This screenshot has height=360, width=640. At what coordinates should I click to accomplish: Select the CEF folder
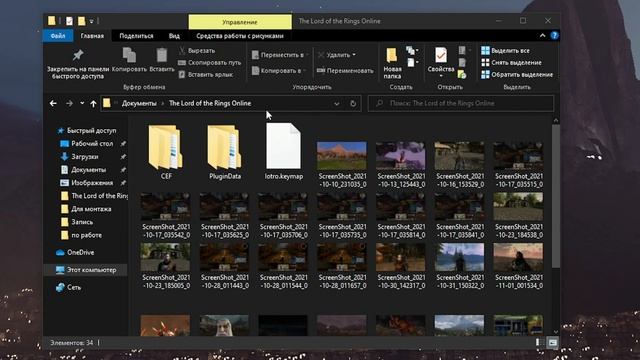pos(166,152)
